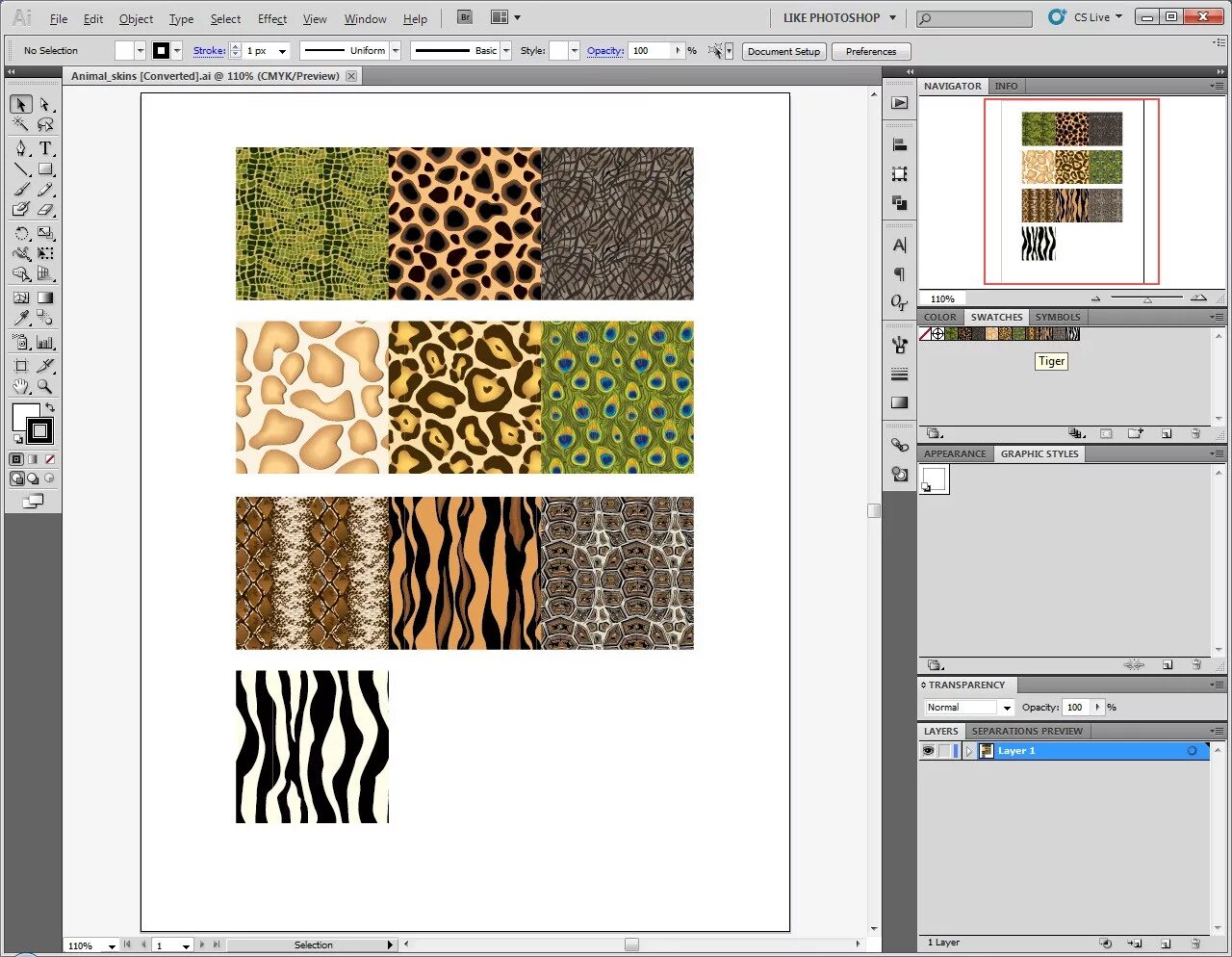Pick the Magic Wand tool
The image size is (1232, 957).
click(21, 124)
